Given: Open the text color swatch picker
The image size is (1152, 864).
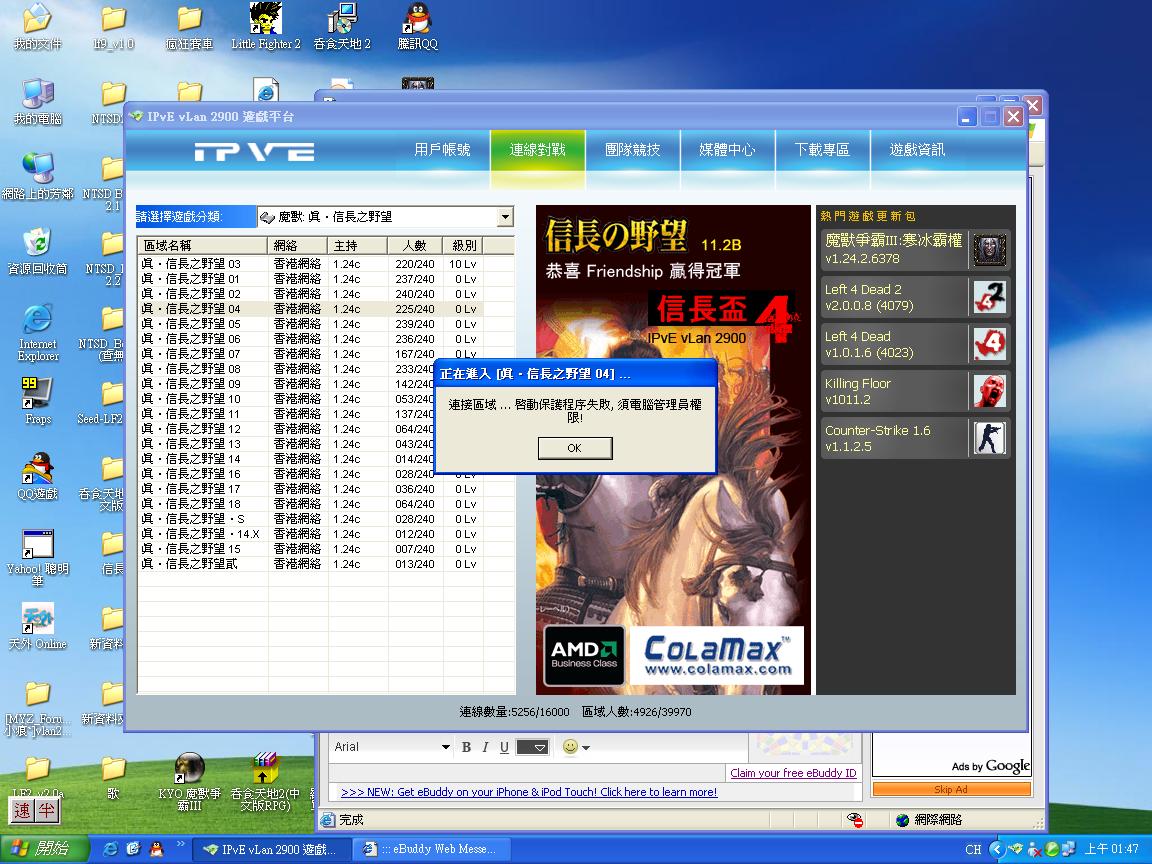Looking at the screenshot, I should (x=533, y=747).
